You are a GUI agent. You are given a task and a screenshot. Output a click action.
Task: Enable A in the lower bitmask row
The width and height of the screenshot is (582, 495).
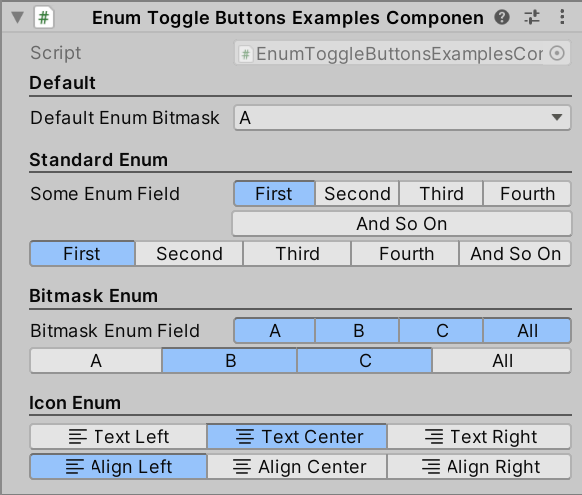96,360
